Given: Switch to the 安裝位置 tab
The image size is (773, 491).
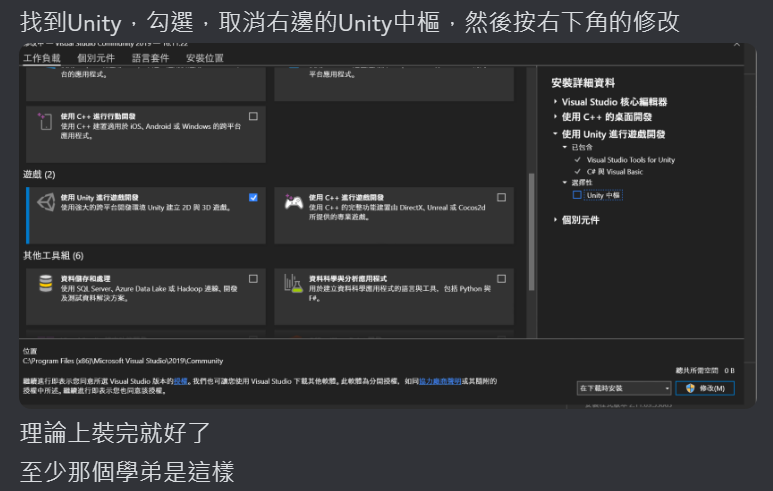Looking at the screenshot, I should (x=205, y=58).
